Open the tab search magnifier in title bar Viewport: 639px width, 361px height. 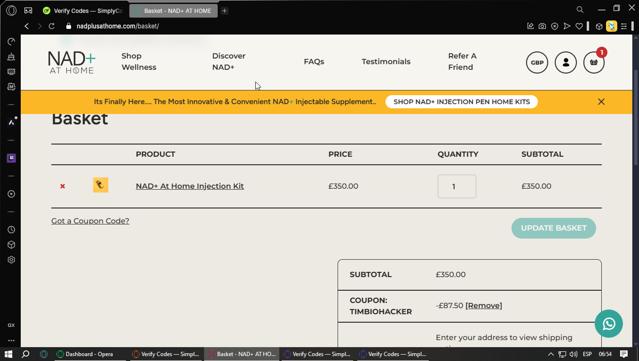[x=580, y=9]
